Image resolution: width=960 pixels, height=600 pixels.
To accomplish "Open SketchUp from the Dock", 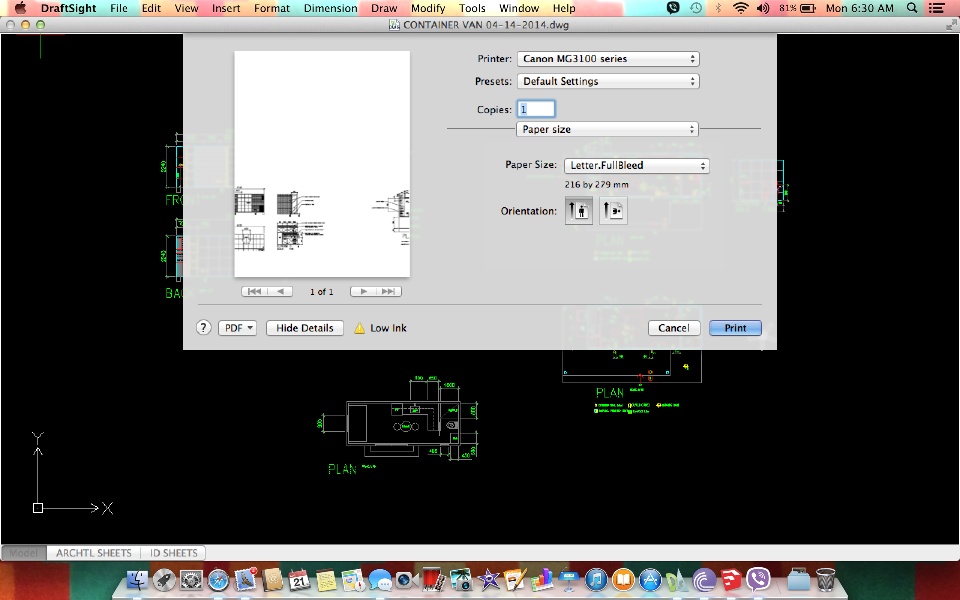I will (730, 579).
